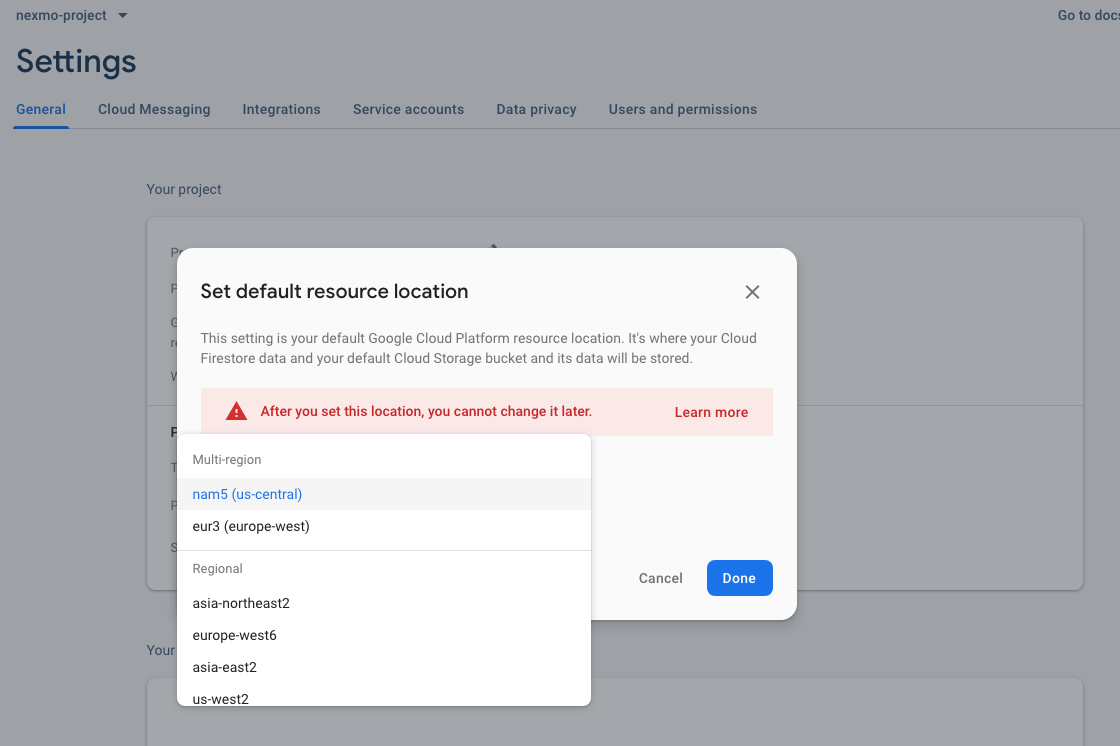The height and width of the screenshot is (746, 1120).
Task: Select us-west2 regional option
Action: tap(384, 697)
